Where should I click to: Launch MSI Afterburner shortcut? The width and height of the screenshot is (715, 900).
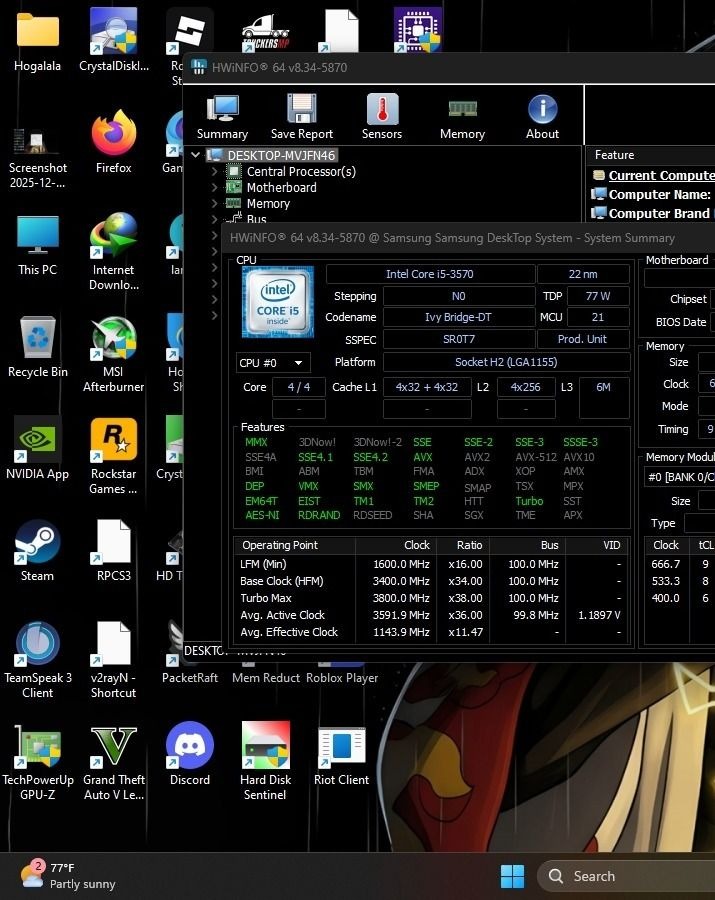pos(114,354)
